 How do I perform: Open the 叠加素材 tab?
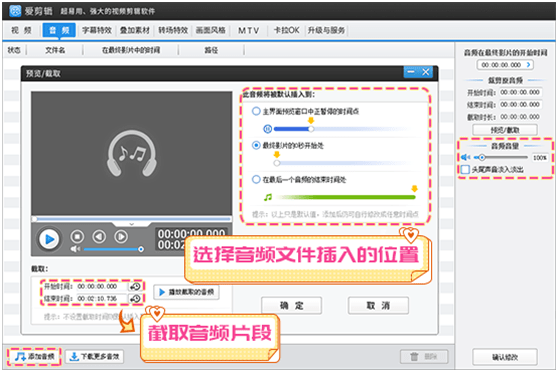click(135, 30)
